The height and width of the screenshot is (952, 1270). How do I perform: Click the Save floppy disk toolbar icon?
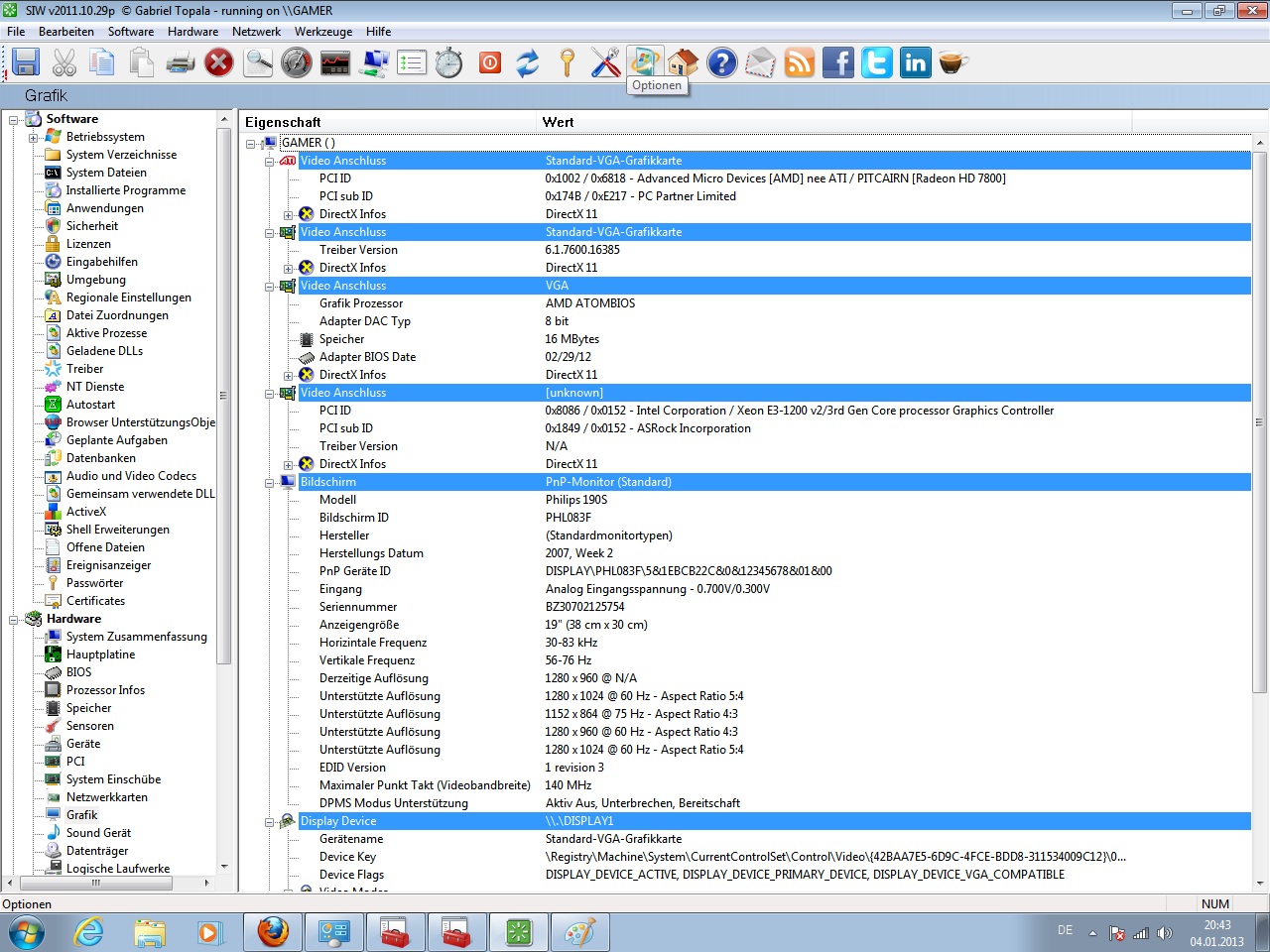tap(25, 62)
